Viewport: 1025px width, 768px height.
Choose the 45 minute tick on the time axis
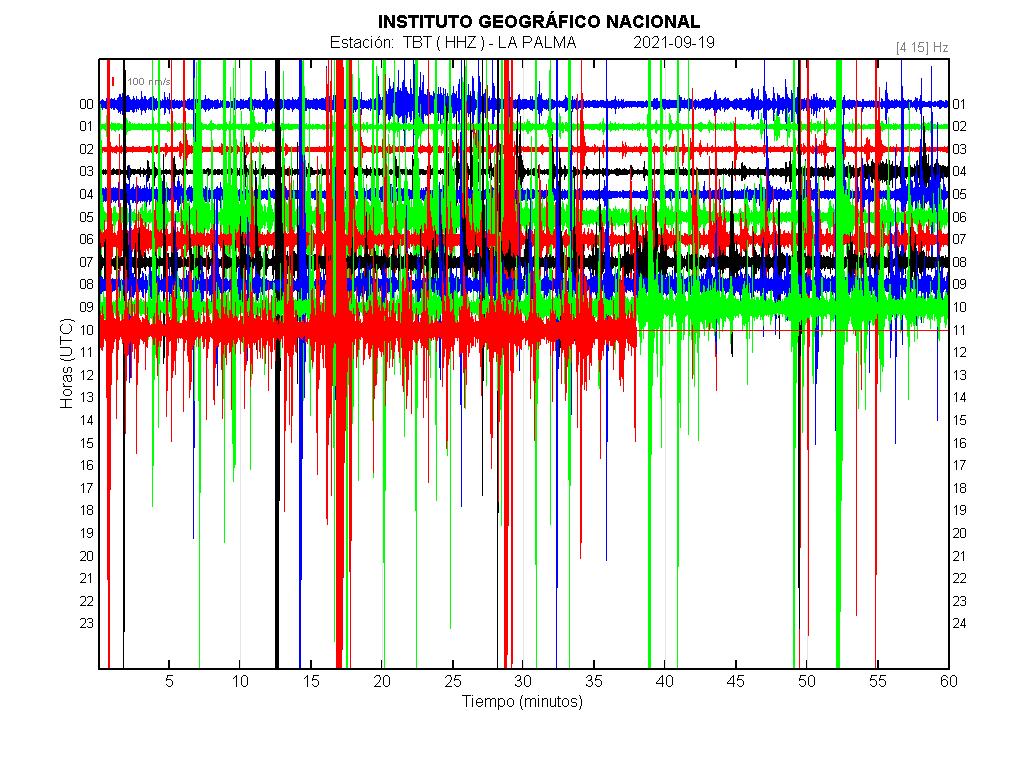pyautogui.click(x=735, y=681)
